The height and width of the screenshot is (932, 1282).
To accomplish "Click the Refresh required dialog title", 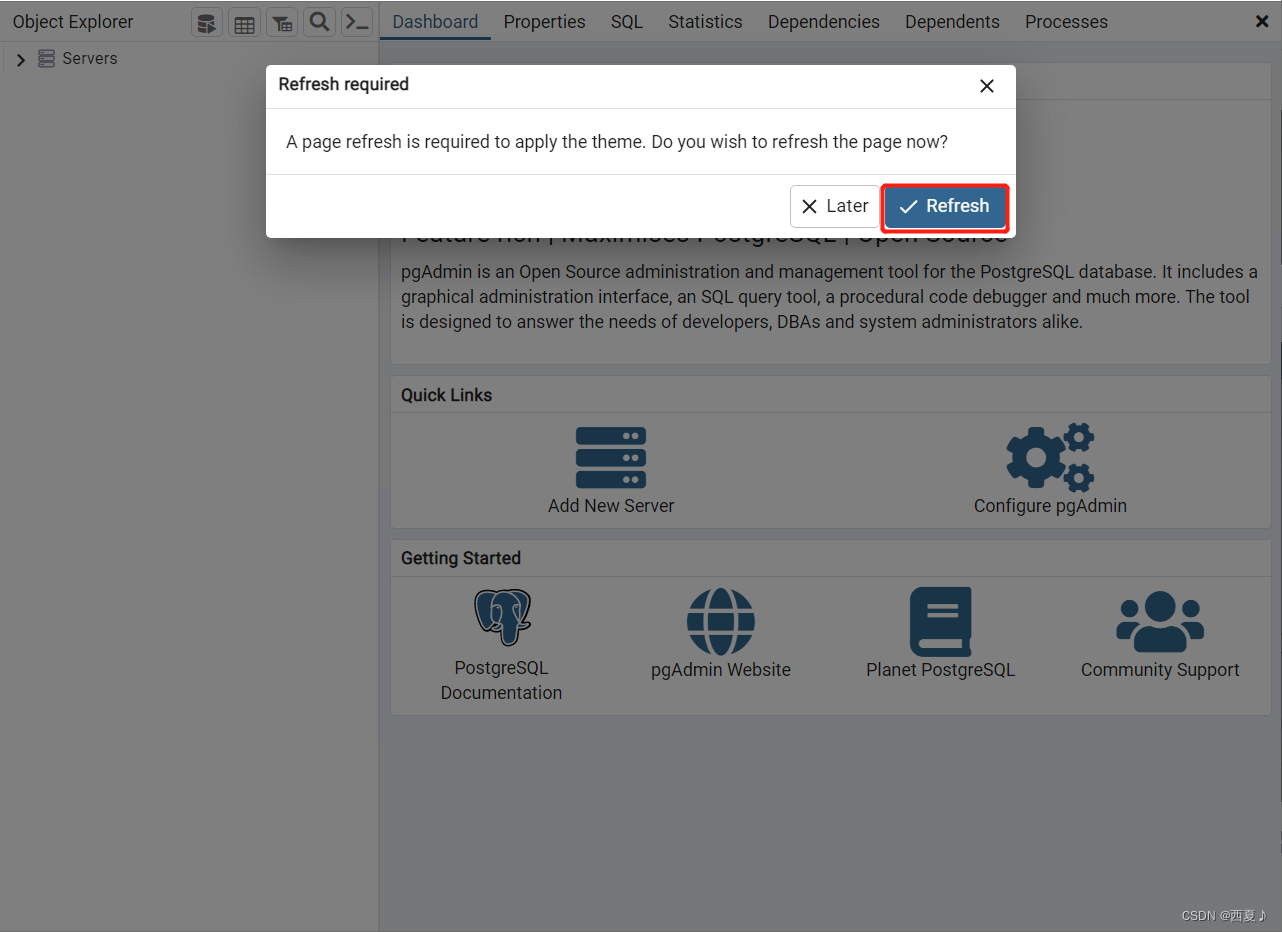I will pos(344,85).
